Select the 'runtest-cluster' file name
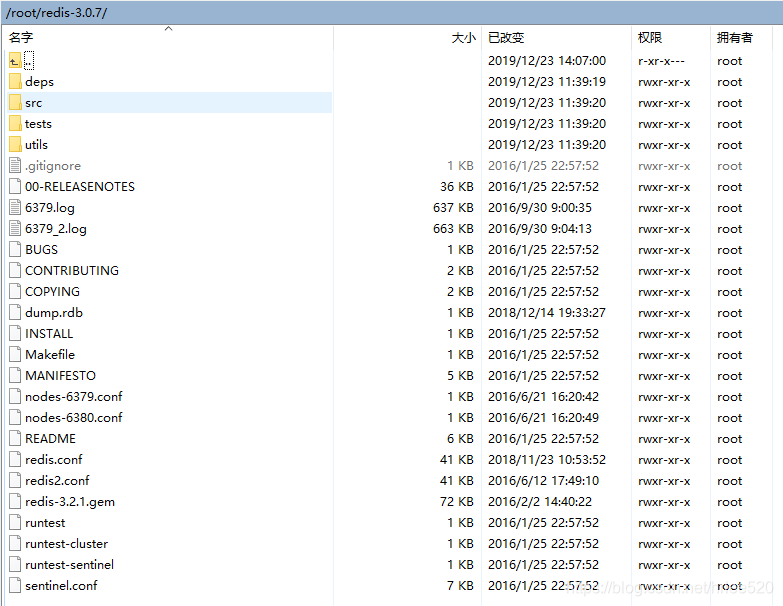Image resolution: width=783 pixels, height=606 pixels. click(66, 543)
